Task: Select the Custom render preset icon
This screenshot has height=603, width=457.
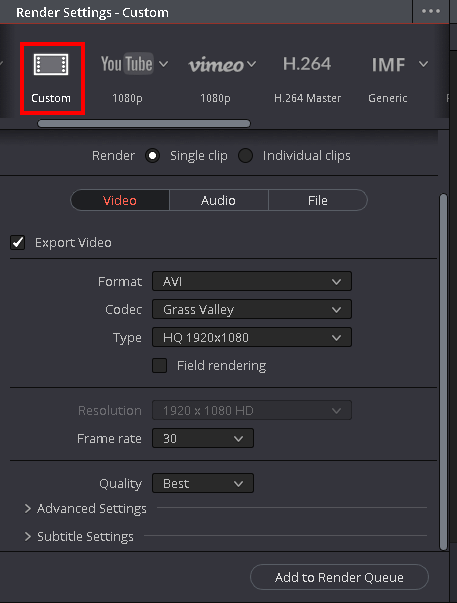Action: tap(51, 65)
